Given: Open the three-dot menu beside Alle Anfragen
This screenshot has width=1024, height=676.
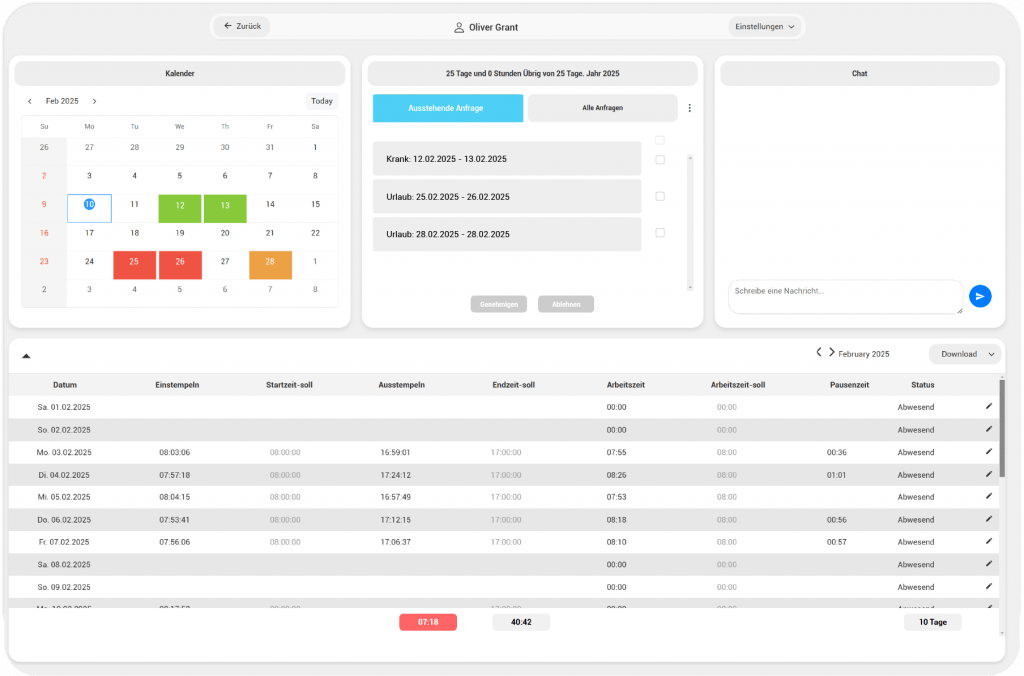Looking at the screenshot, I should pyautogui.click(x=688, y=108).
